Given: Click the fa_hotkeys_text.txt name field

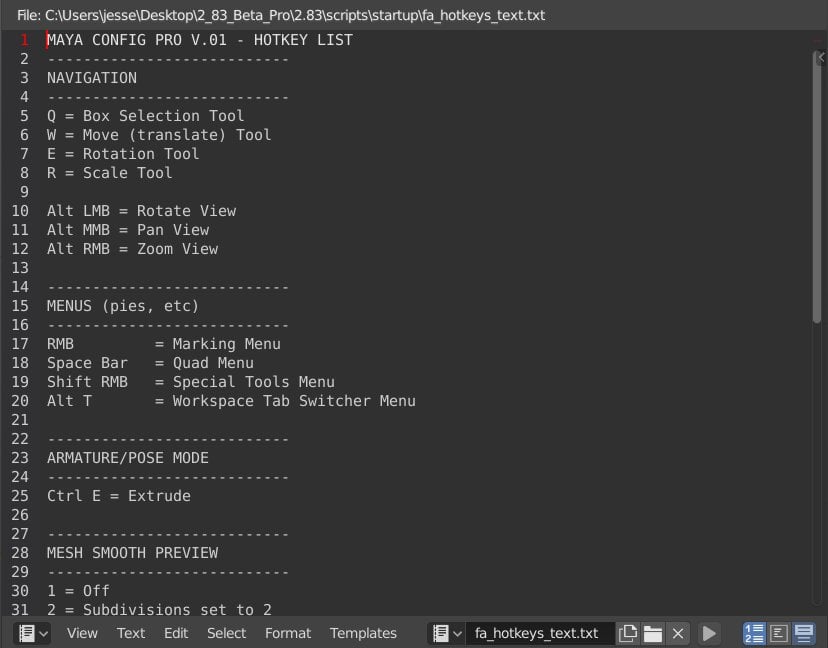Looking at the screenshot, I should click(540, 633).
